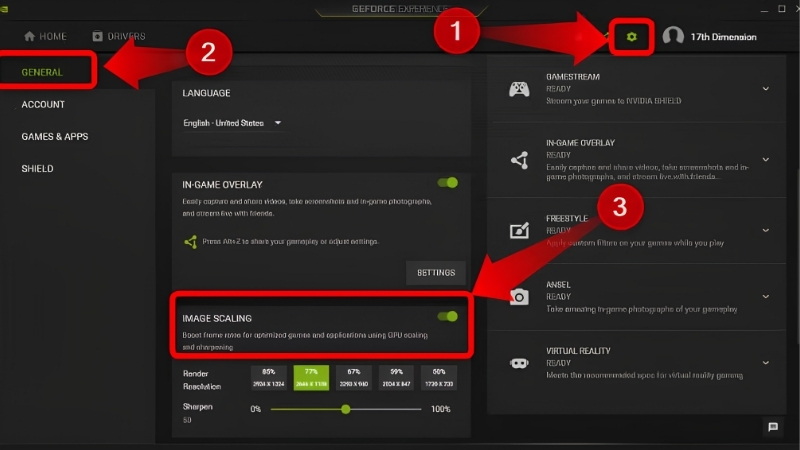Click the NVIDIA logo in title bar

(4, 9)
